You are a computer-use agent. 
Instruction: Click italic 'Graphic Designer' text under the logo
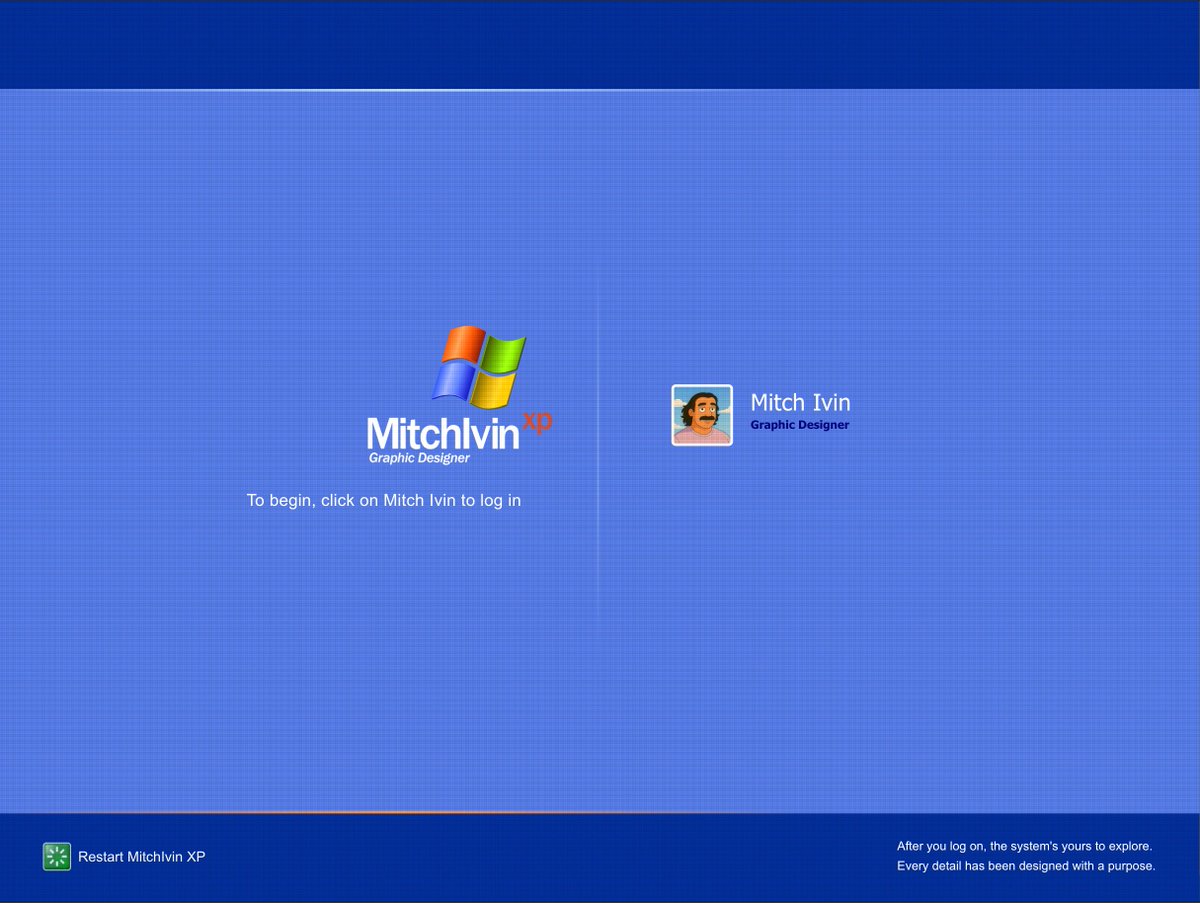click(x=419, y=458)
